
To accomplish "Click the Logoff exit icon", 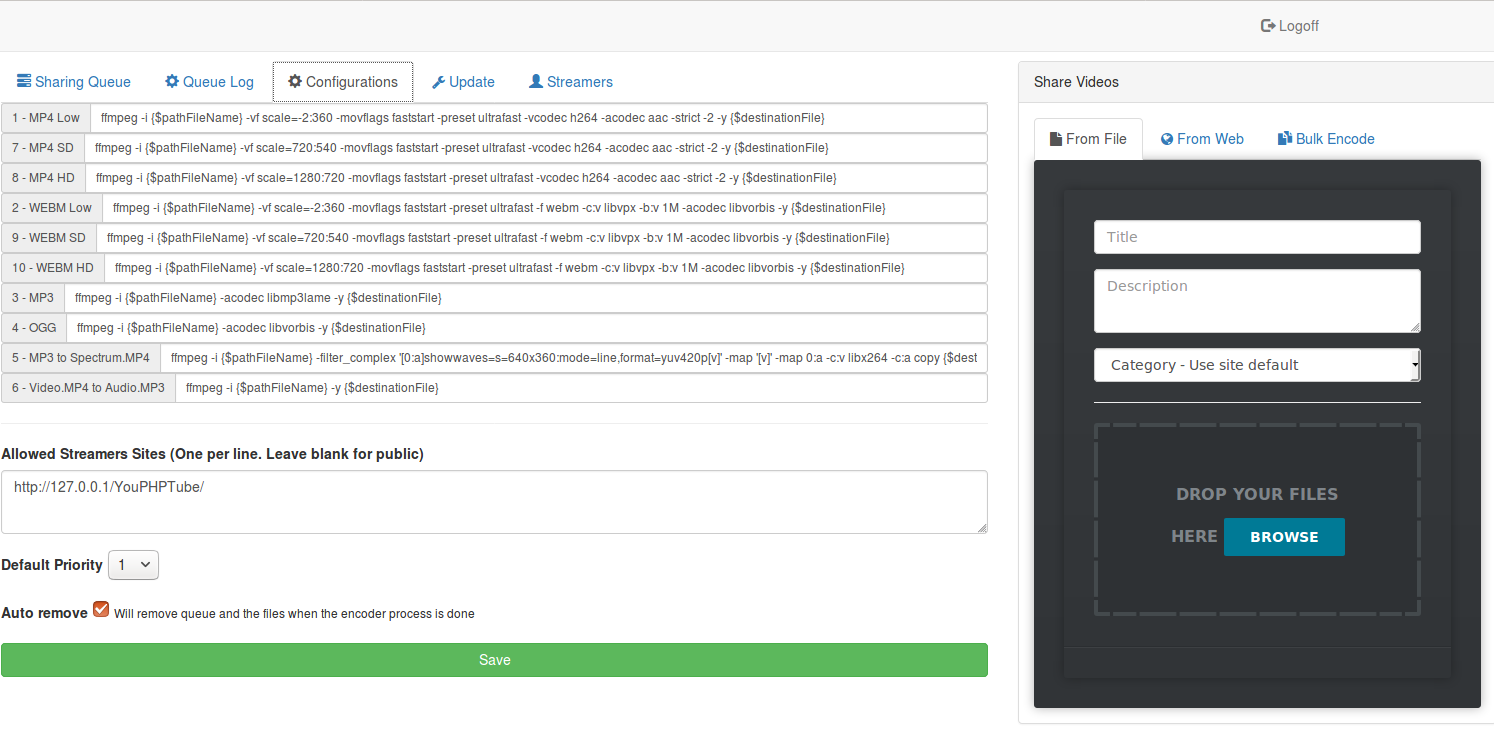I will point(1270,26).
